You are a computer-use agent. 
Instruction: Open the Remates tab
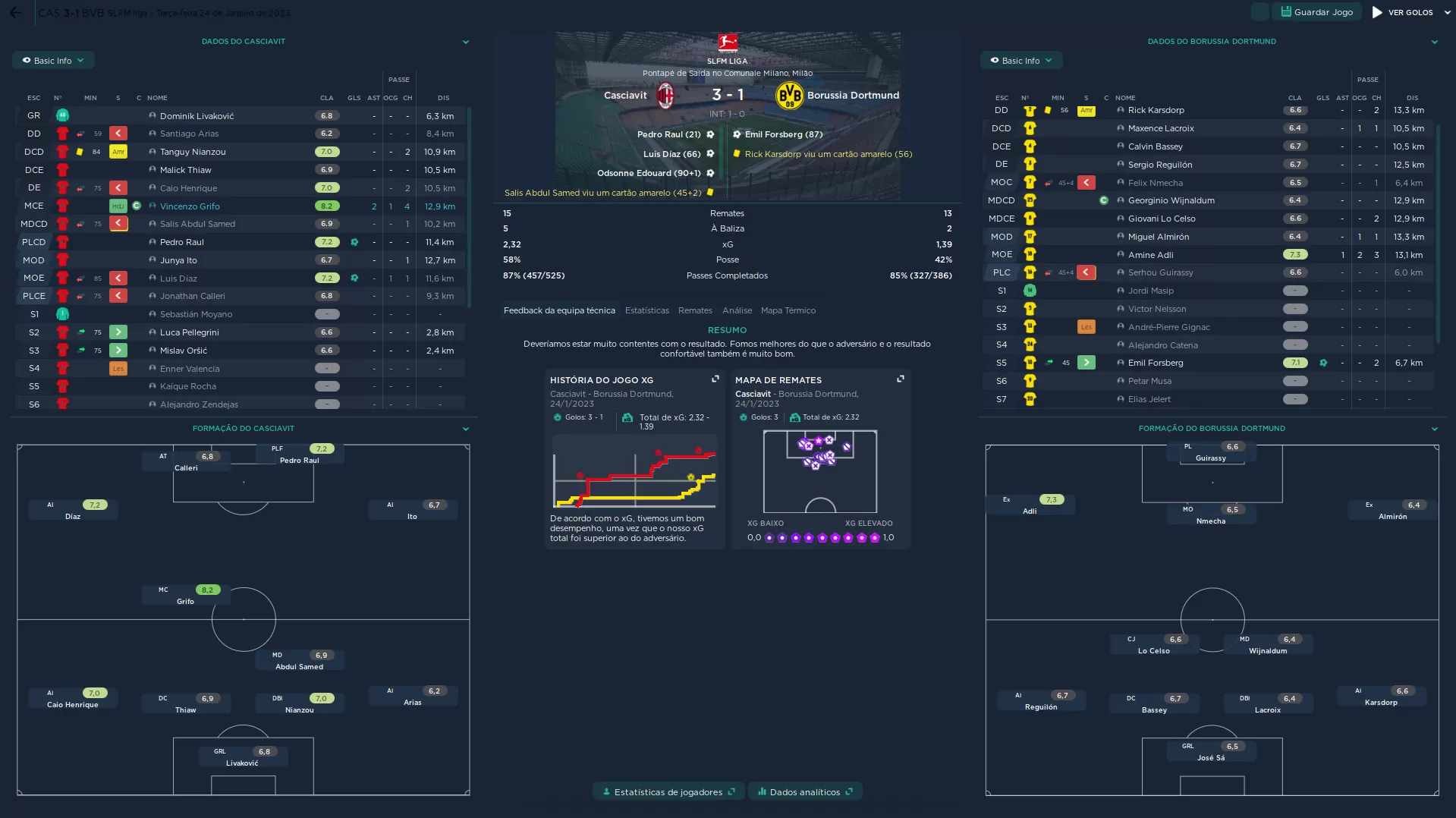[x=695, y=310]
